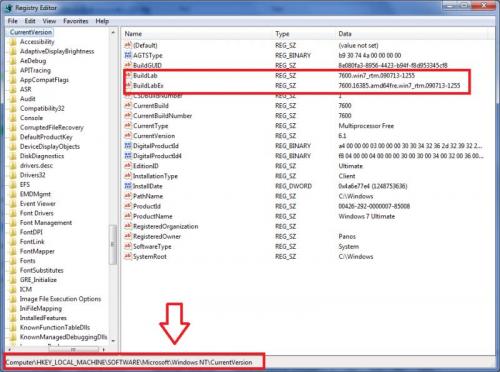Open the Favorites menu
The image size is (500, 372).
tap(76, 21)
